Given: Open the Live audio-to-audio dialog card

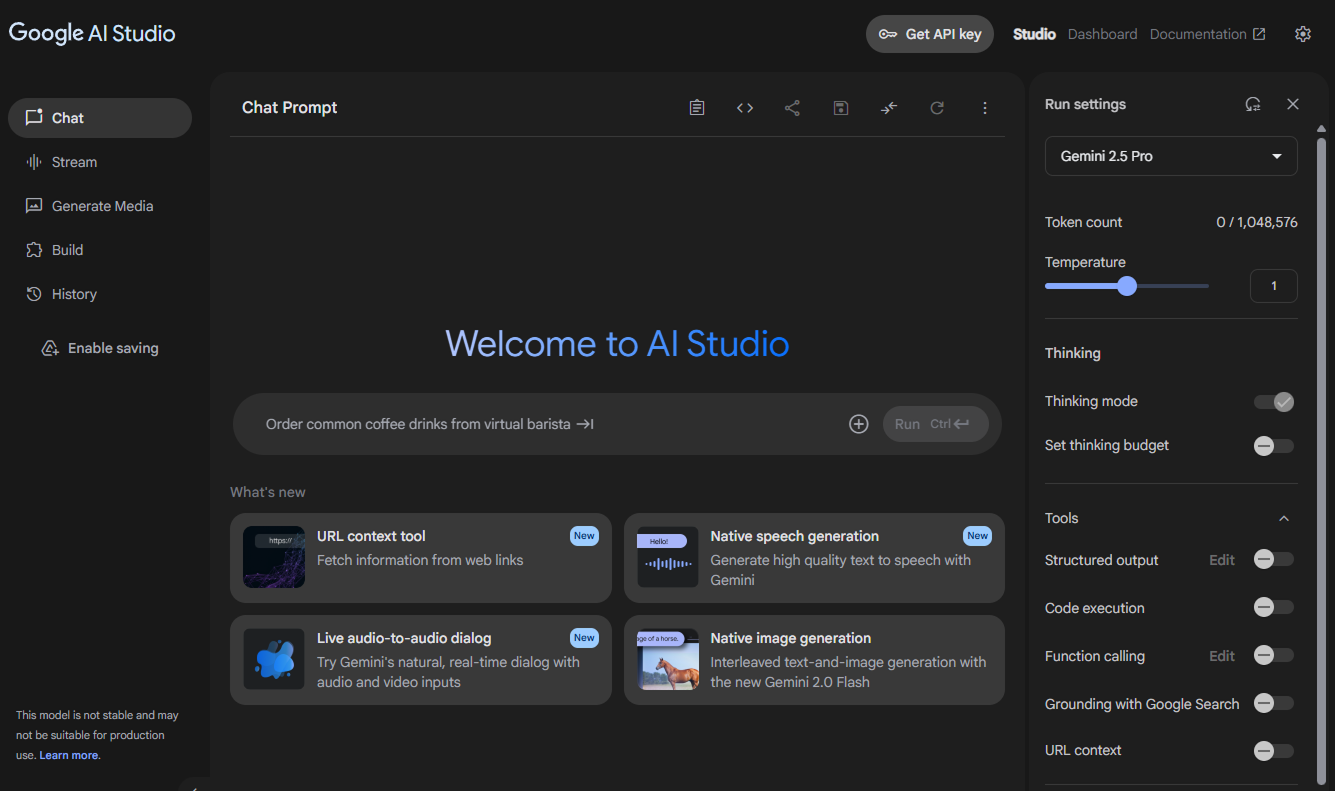Looking at the screenshot, I should click(421, 660).
